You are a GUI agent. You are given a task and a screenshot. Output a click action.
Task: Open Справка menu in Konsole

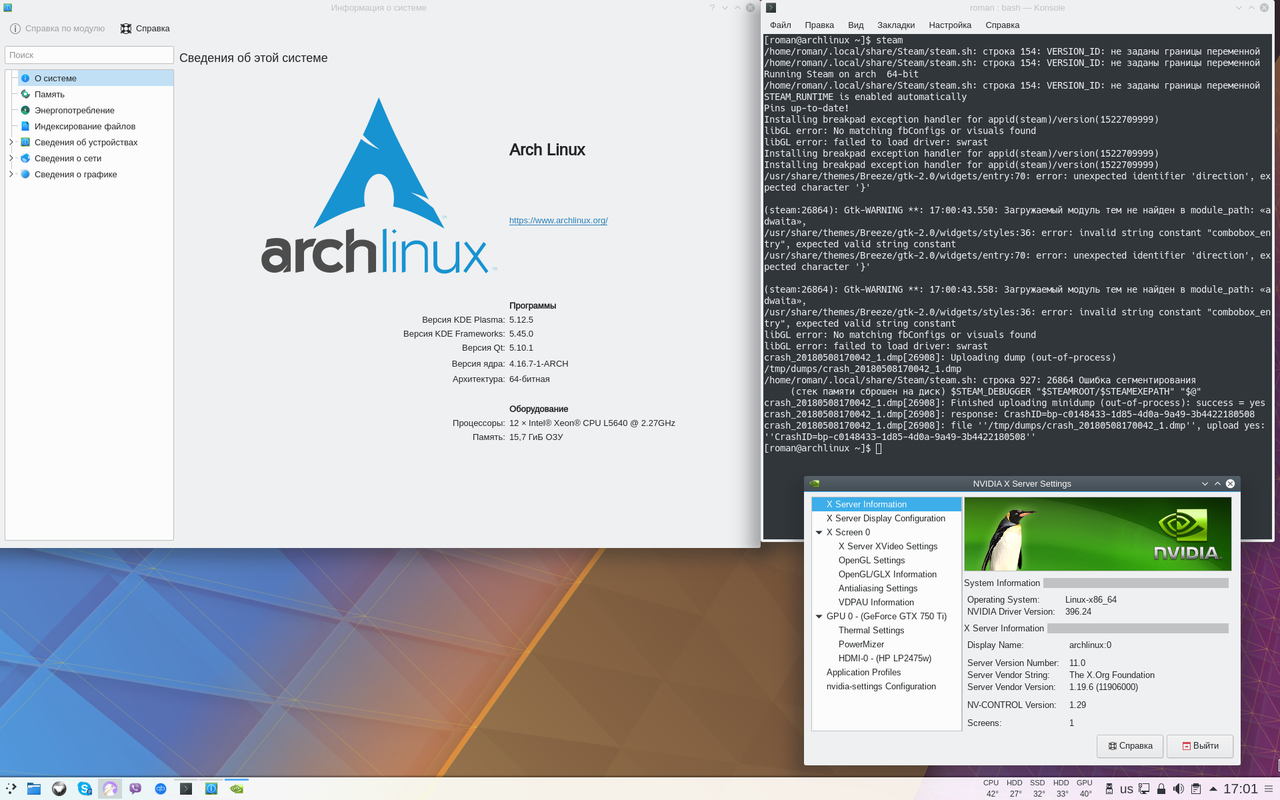[x=1003, y=25]
